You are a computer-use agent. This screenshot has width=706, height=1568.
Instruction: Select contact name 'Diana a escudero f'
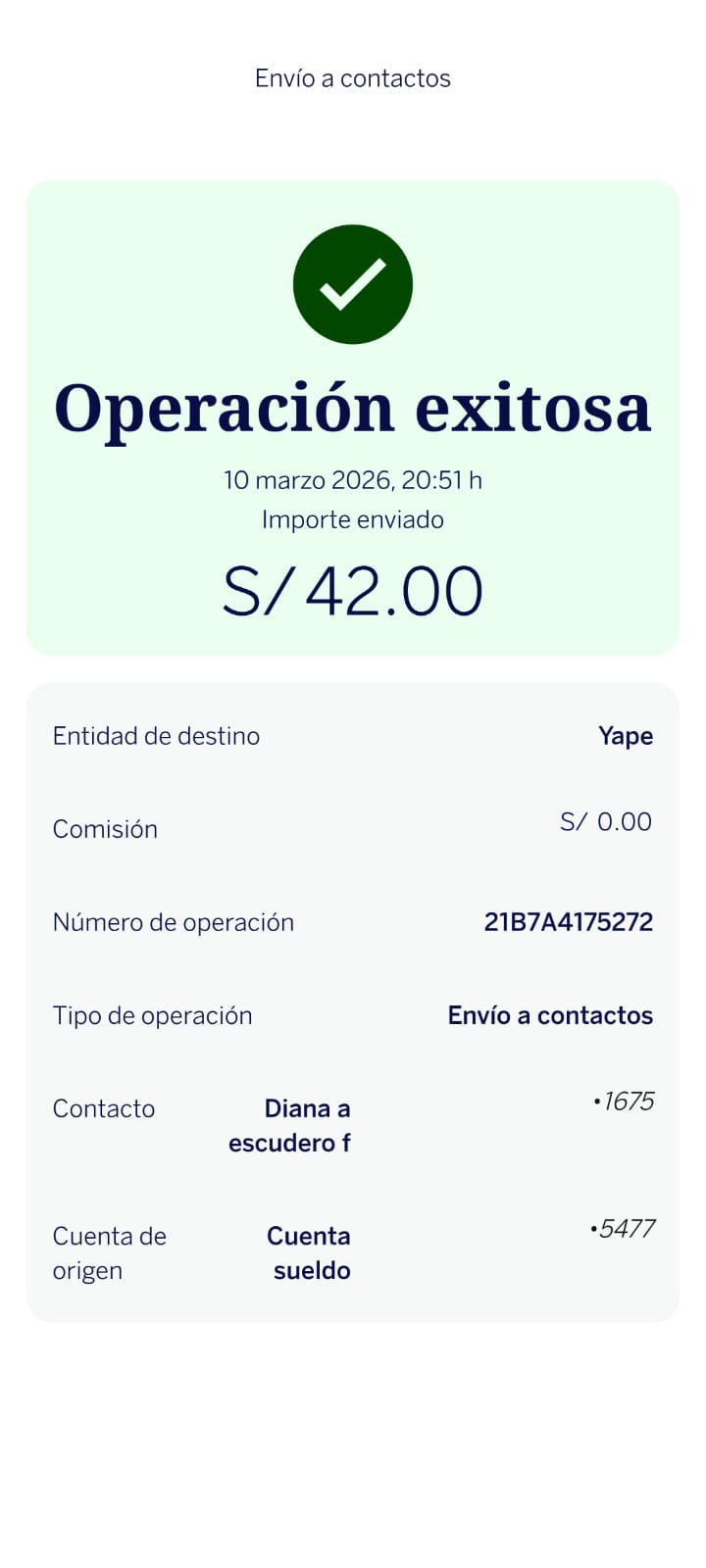coord(290,1126)
